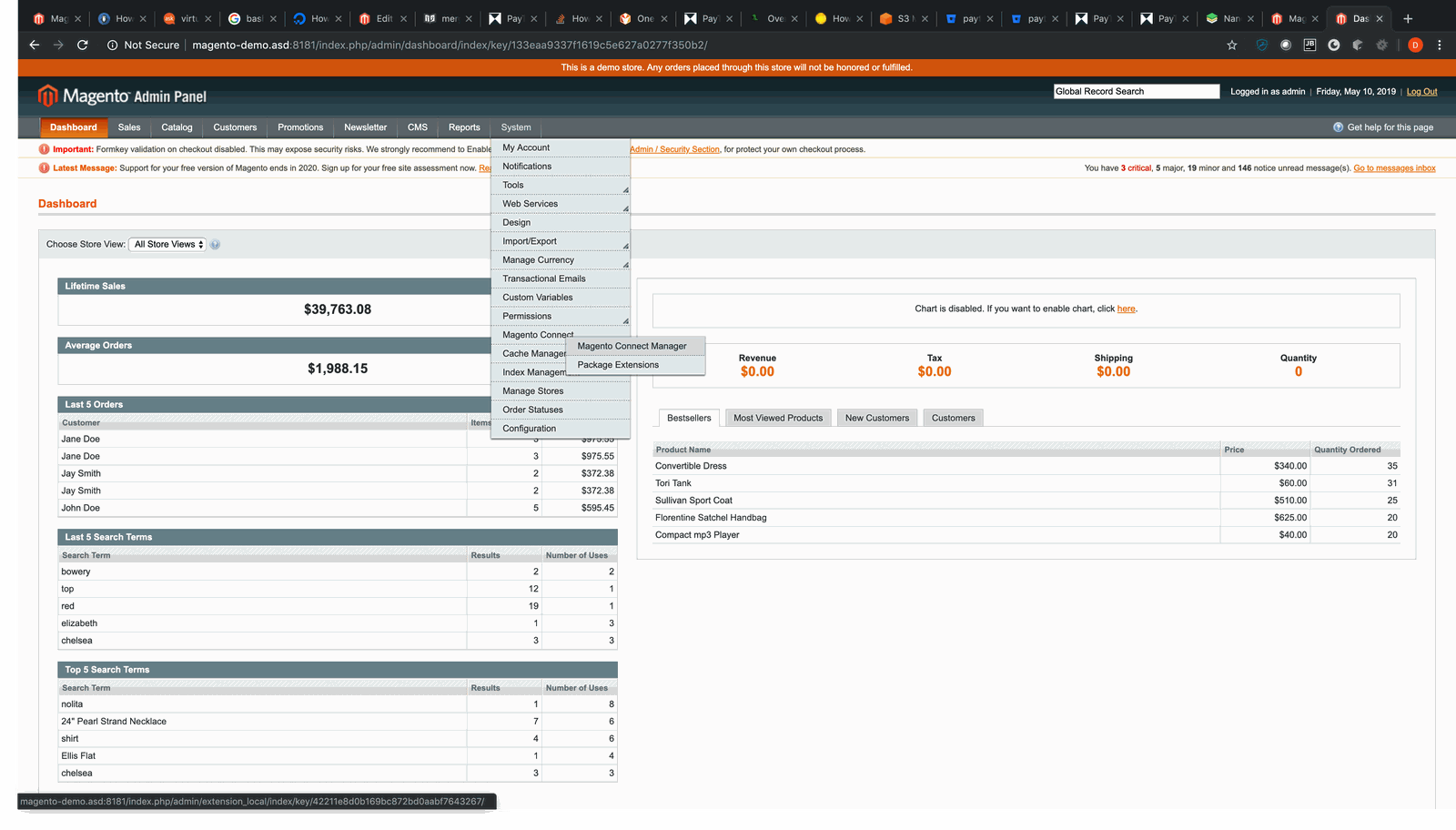Open the orange D profile avatar
Viewport: 1456px width, 830px height.
[1415, 45]
